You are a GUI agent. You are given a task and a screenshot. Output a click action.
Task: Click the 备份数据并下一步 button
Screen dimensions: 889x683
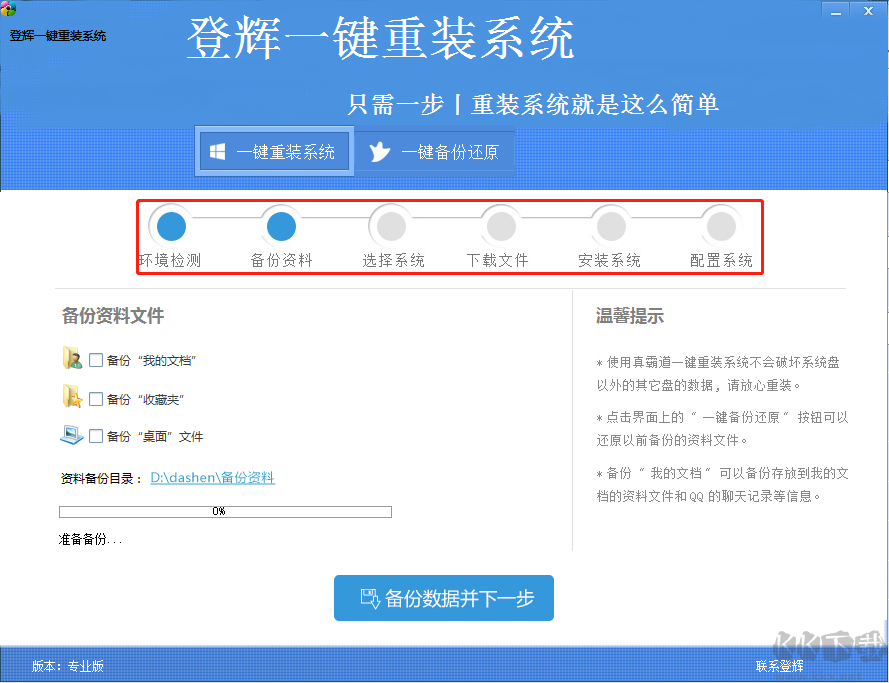tap(443, 598)
